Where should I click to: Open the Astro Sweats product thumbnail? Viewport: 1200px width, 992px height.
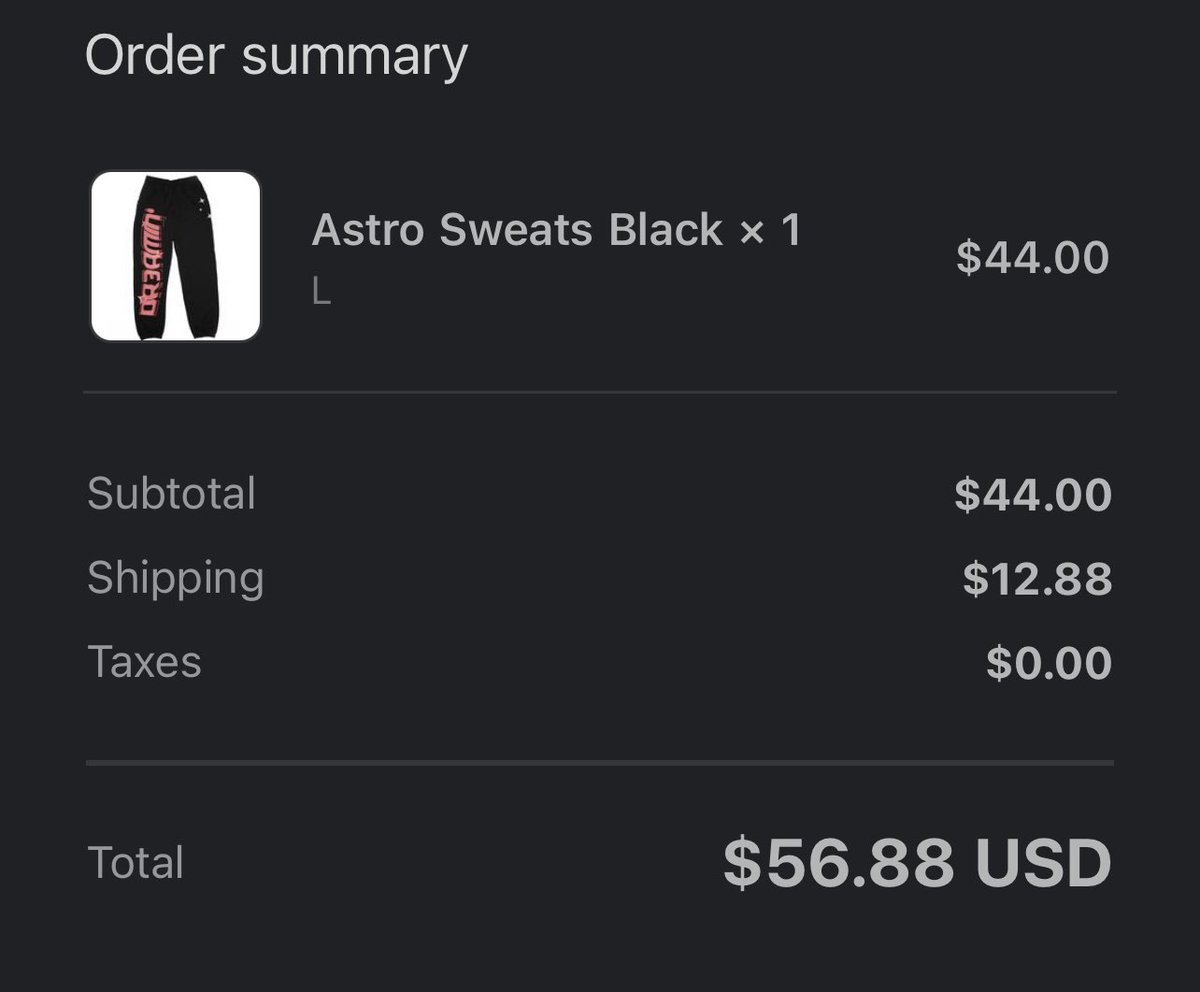tap(176, 256)
